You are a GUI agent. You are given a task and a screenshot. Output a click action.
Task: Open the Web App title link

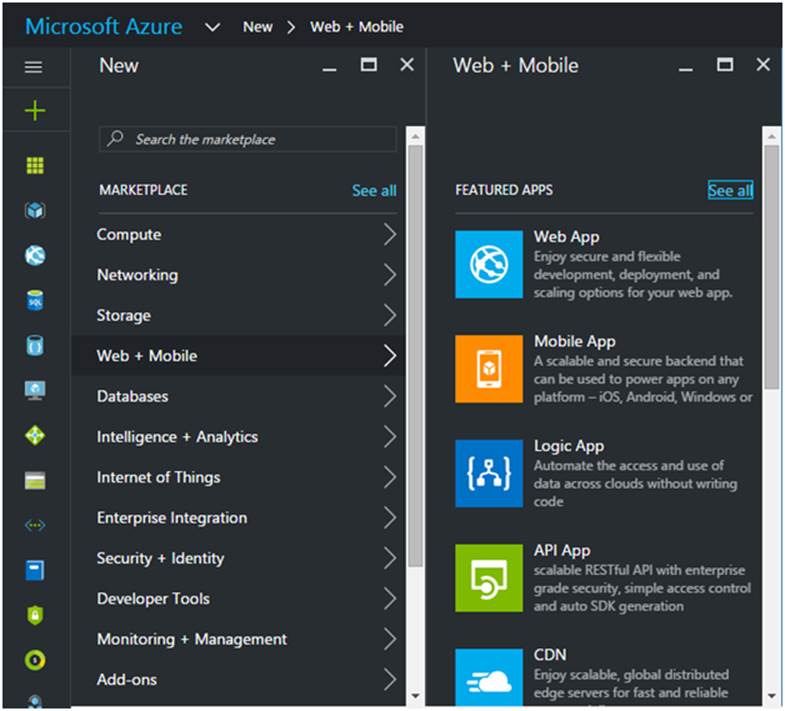[566, 236]
